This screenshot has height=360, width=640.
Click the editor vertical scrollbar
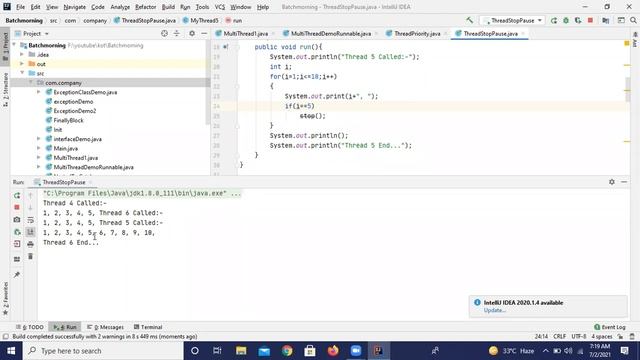pos(627,89)
